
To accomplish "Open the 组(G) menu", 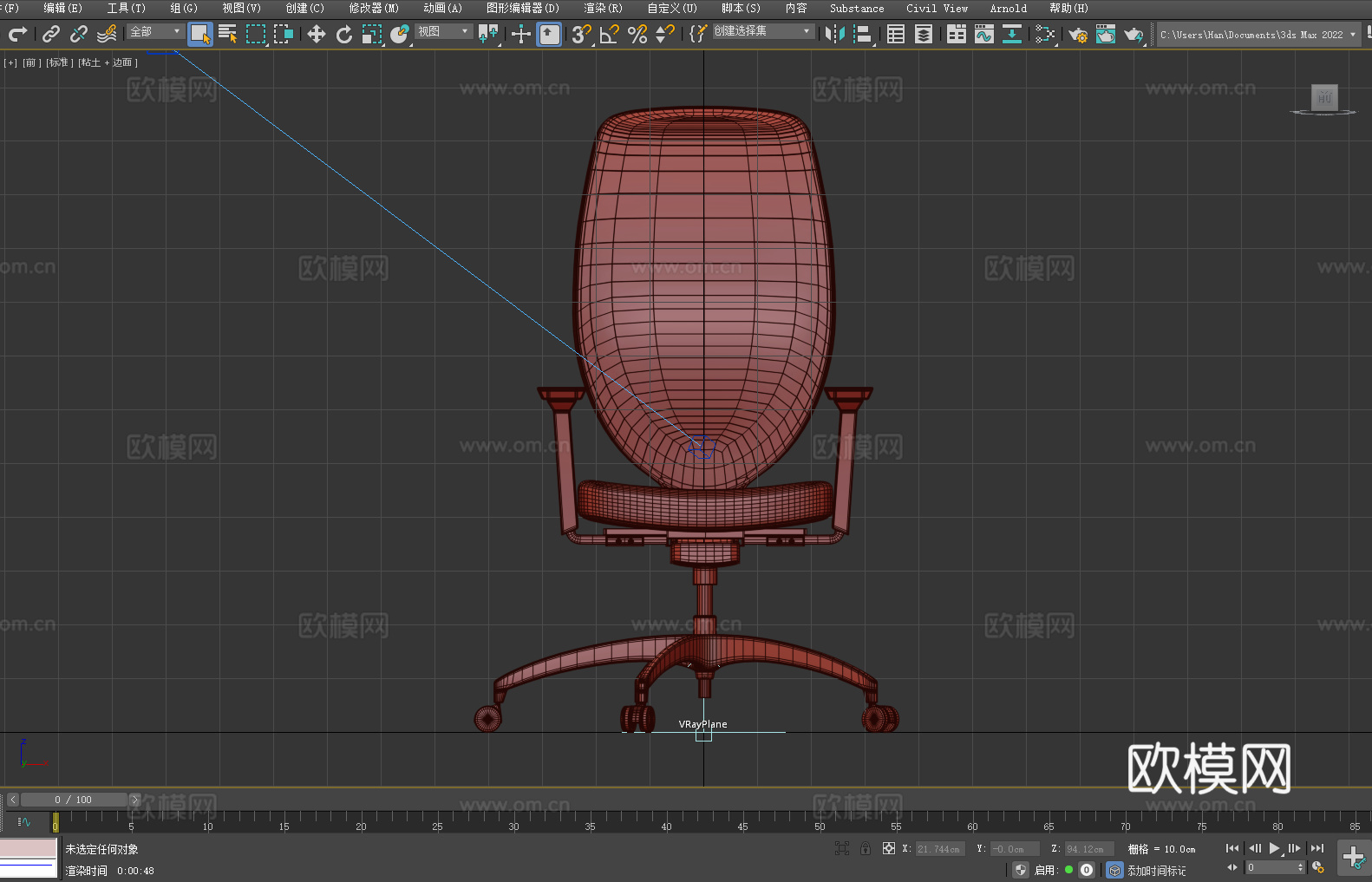I will [x=184, y=8].
